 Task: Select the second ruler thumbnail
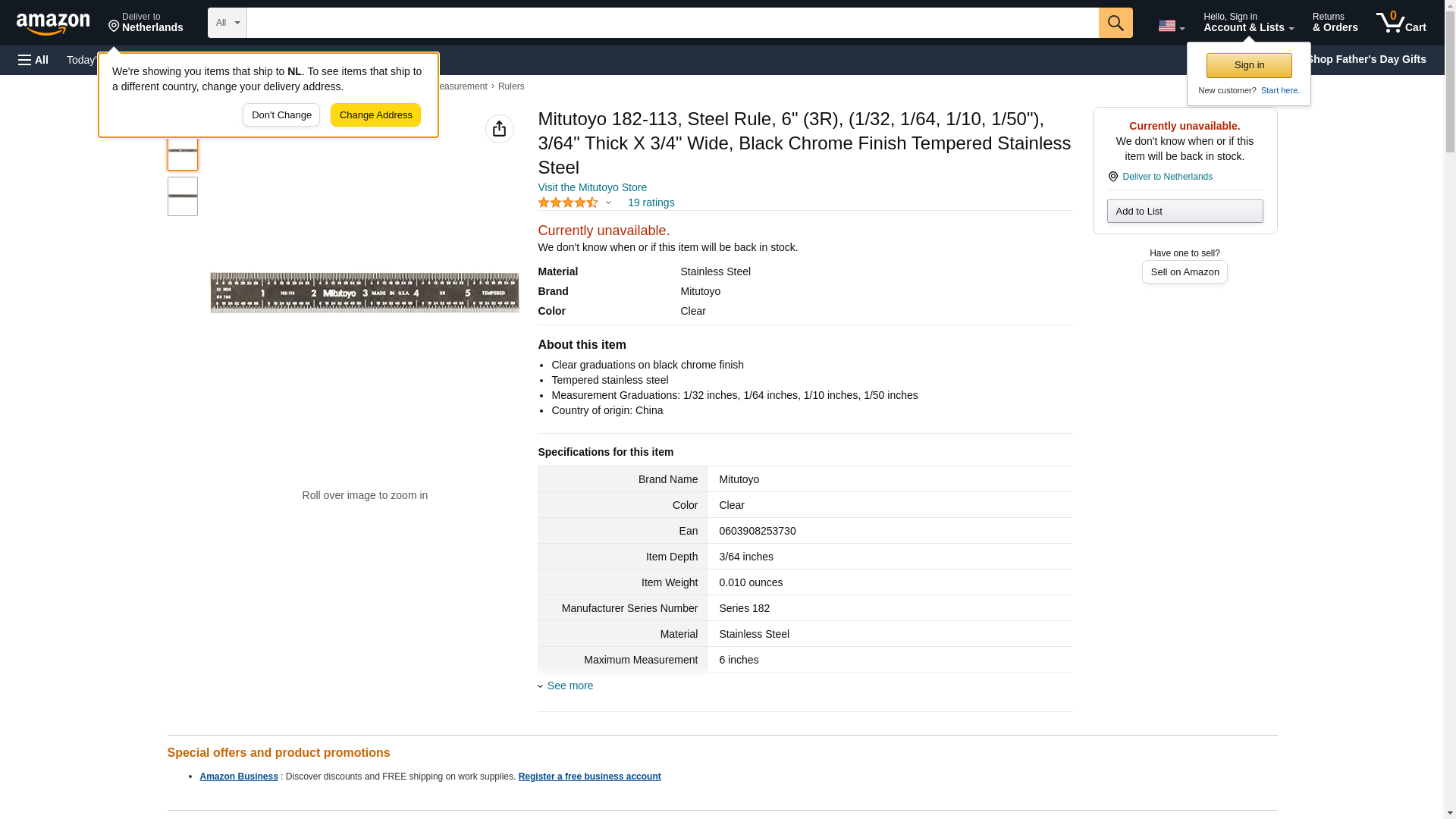click(x=182, y=196)
